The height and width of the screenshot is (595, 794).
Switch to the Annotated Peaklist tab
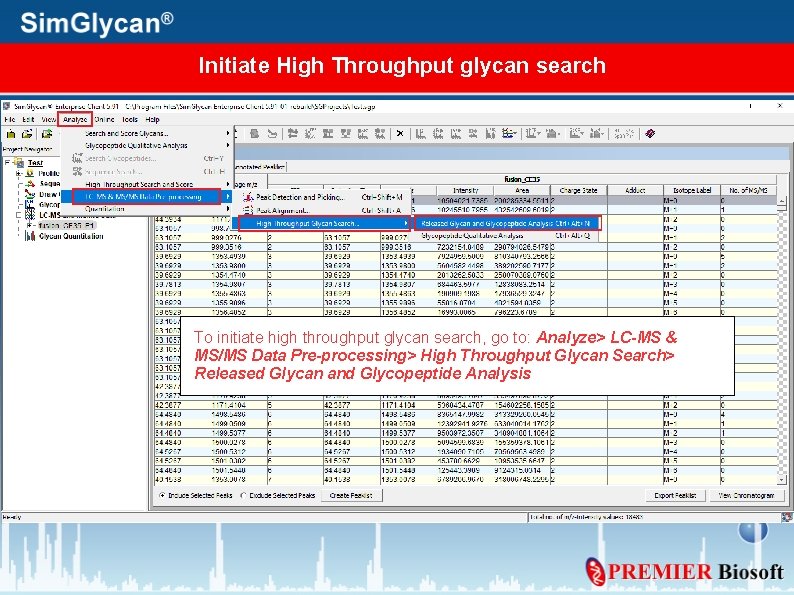click(261, 167)
